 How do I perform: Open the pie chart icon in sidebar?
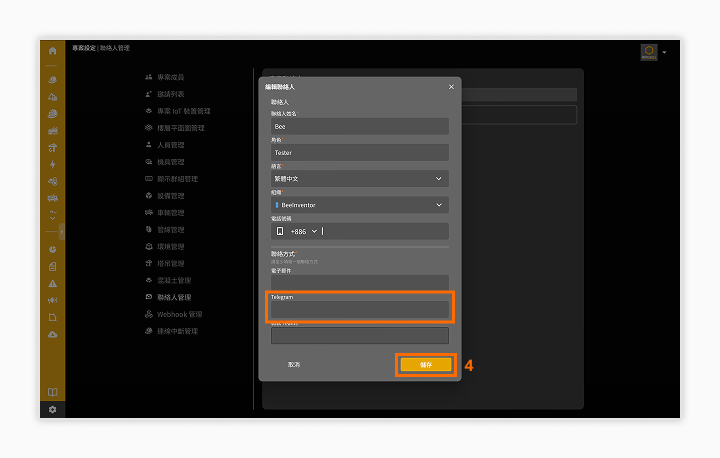(x=52, y=249)
